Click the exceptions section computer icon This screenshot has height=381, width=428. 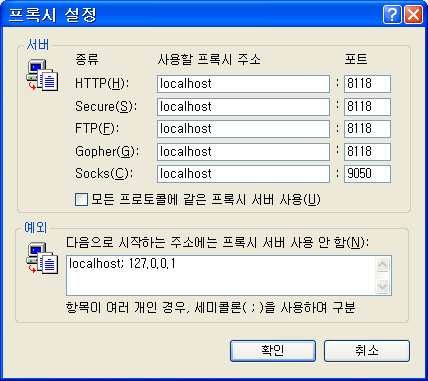tap(42, 258)
